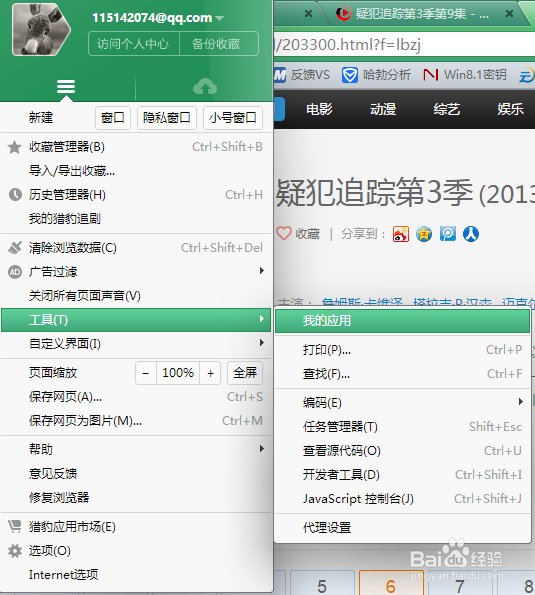Select episode 6 button
The width and height of the screenshot is (535, 595).
(391, 583)
